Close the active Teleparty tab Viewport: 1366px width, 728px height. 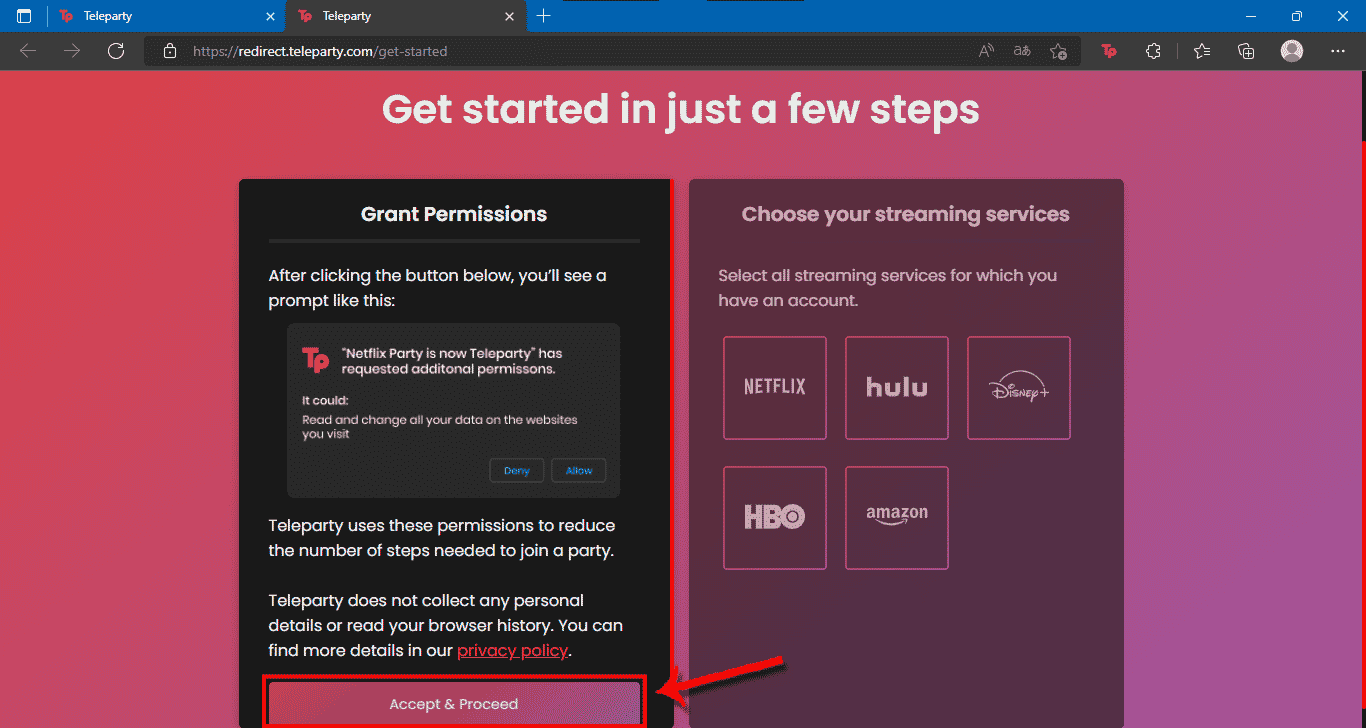510,16
